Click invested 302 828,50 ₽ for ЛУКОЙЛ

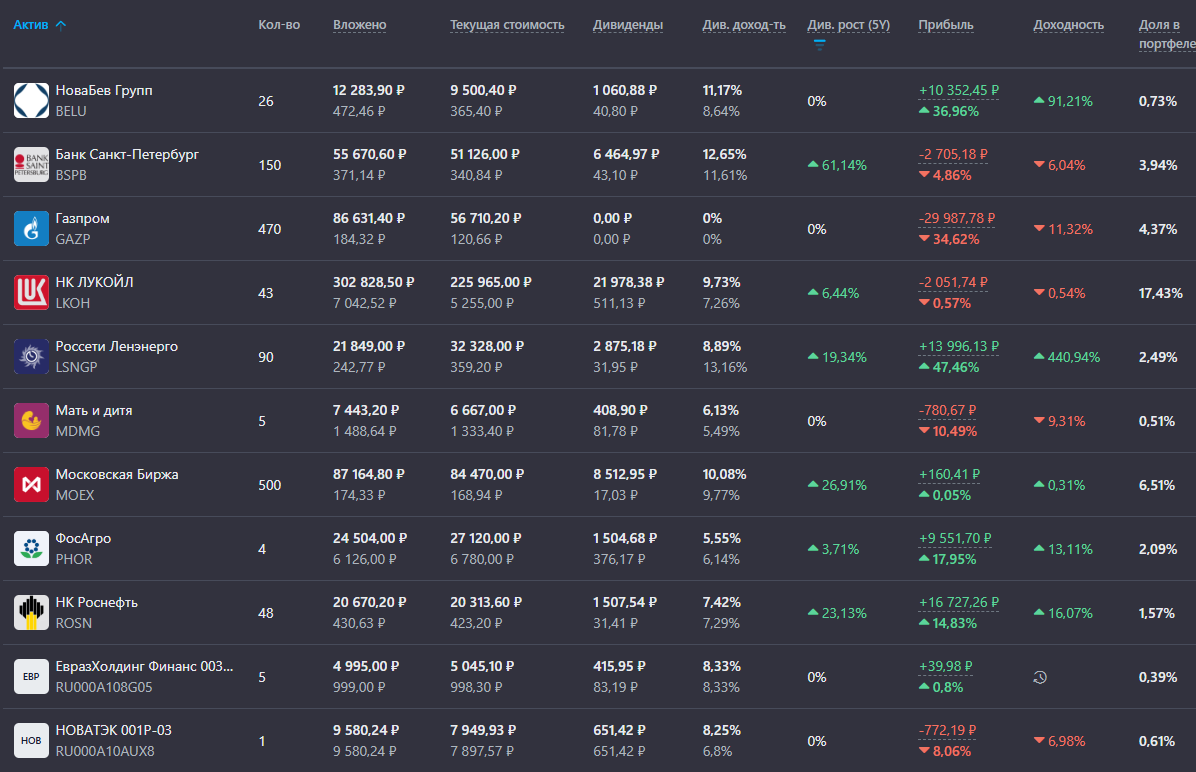(374, 282)
